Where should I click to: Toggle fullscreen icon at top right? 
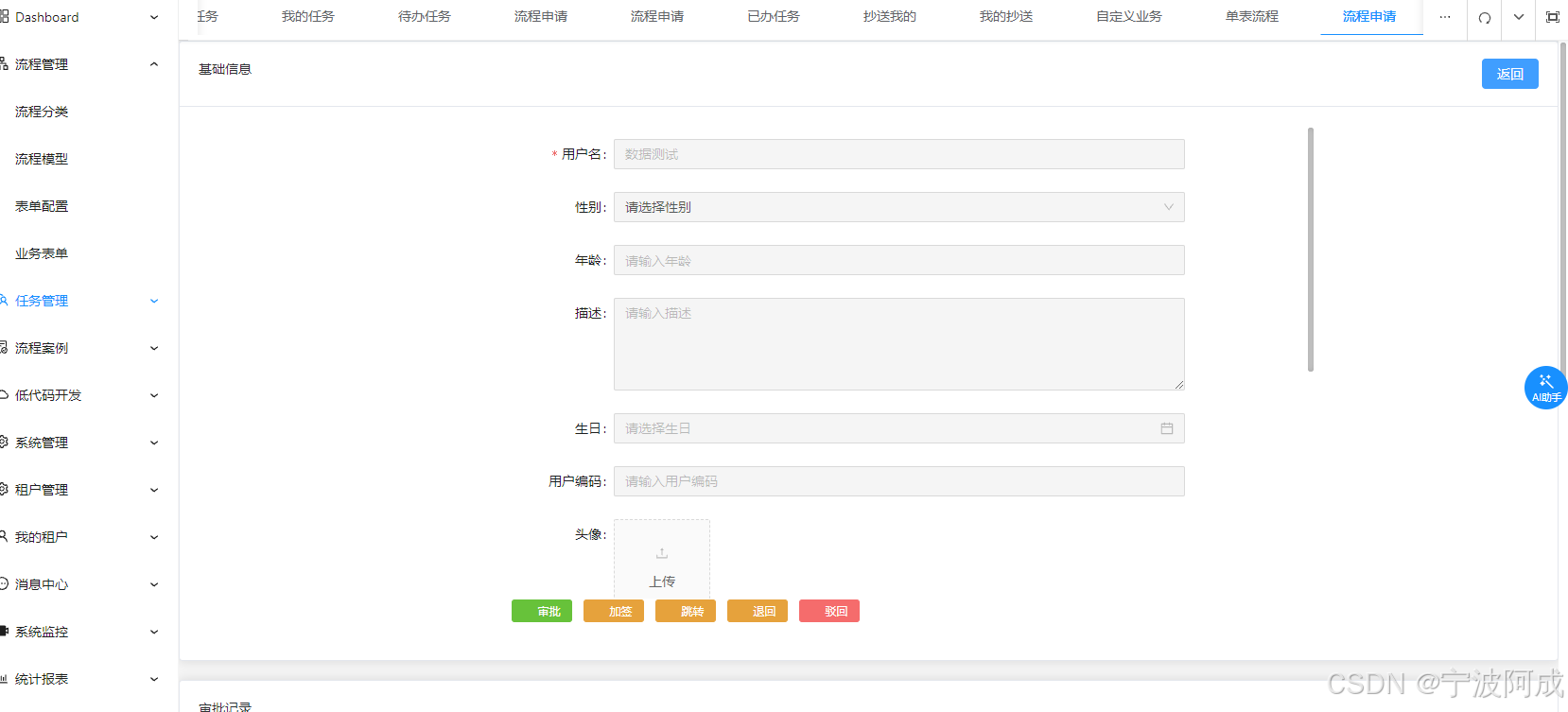[x=1553, y=17]
